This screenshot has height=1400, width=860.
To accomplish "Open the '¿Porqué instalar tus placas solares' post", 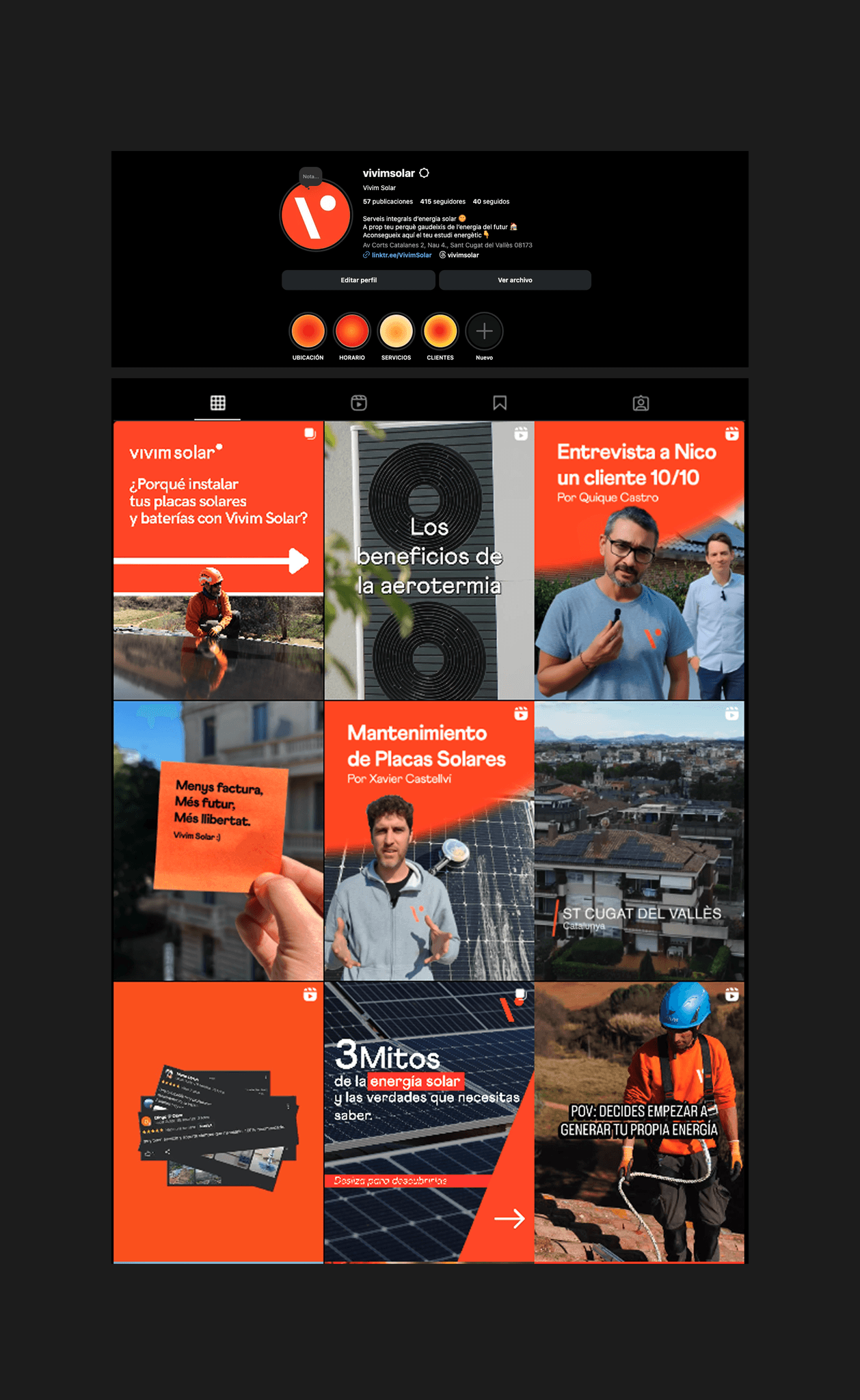I will [218, 561].
